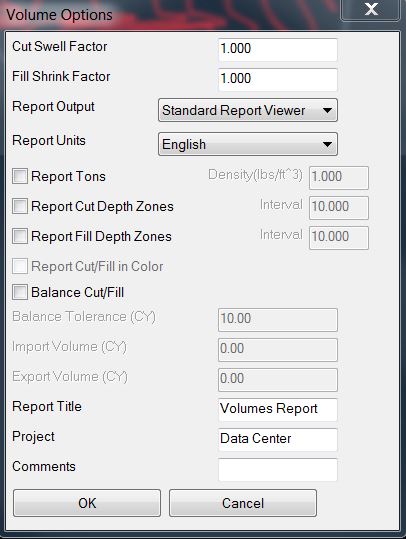Enable the Report Tons checkbox

pyautogui.click(x=20, y=176)
